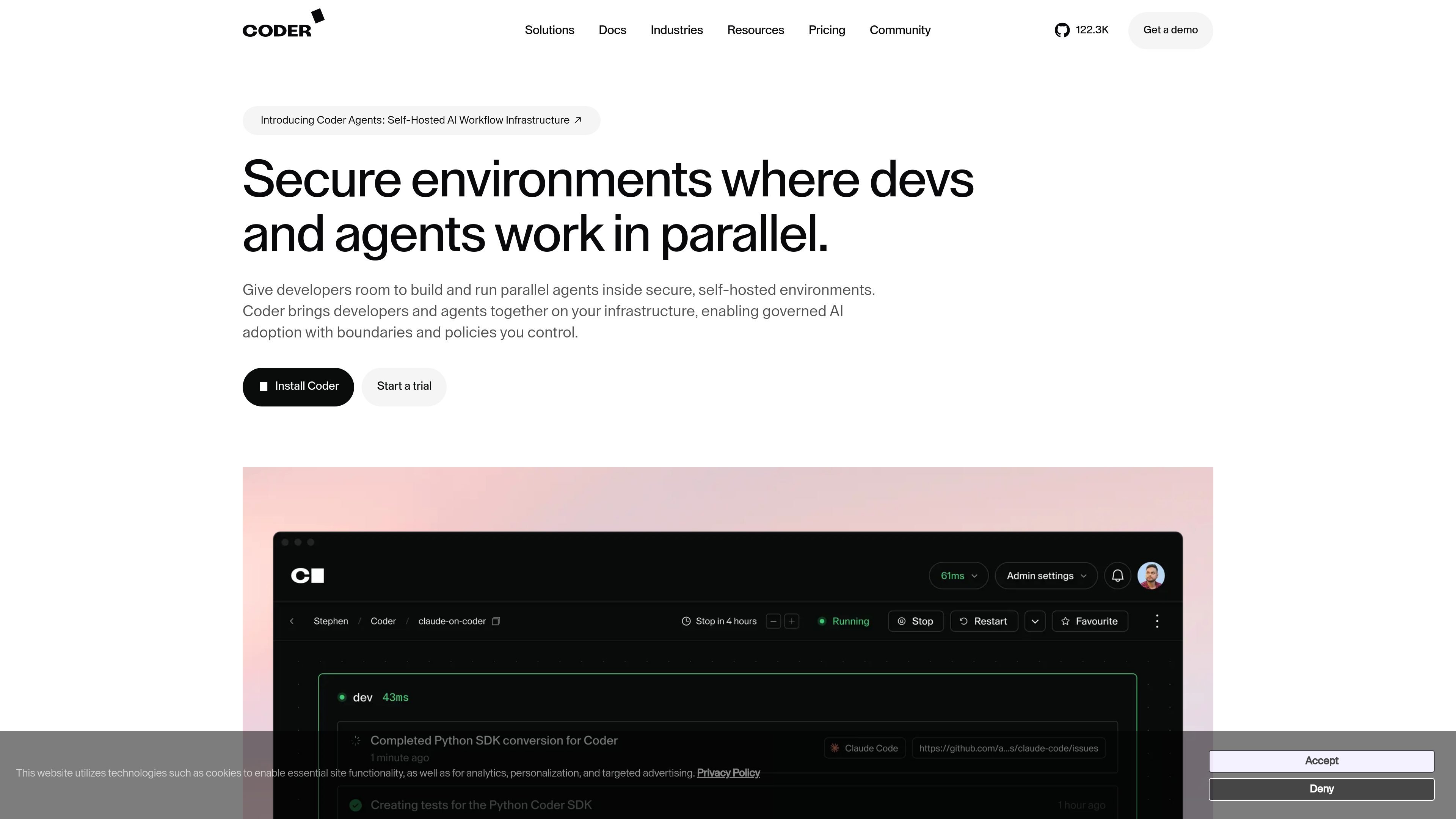Screen dimensions: 1456x819
Task: Open the Docs menu item
Action: click(612, 30)
